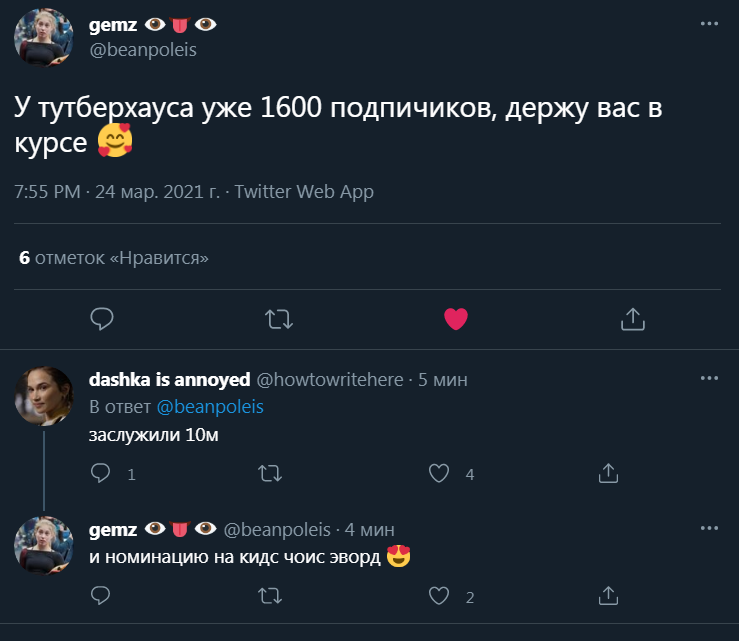
Task: Like dashka's «заслужили 10м» reply
Action: (x=439, y=473)
